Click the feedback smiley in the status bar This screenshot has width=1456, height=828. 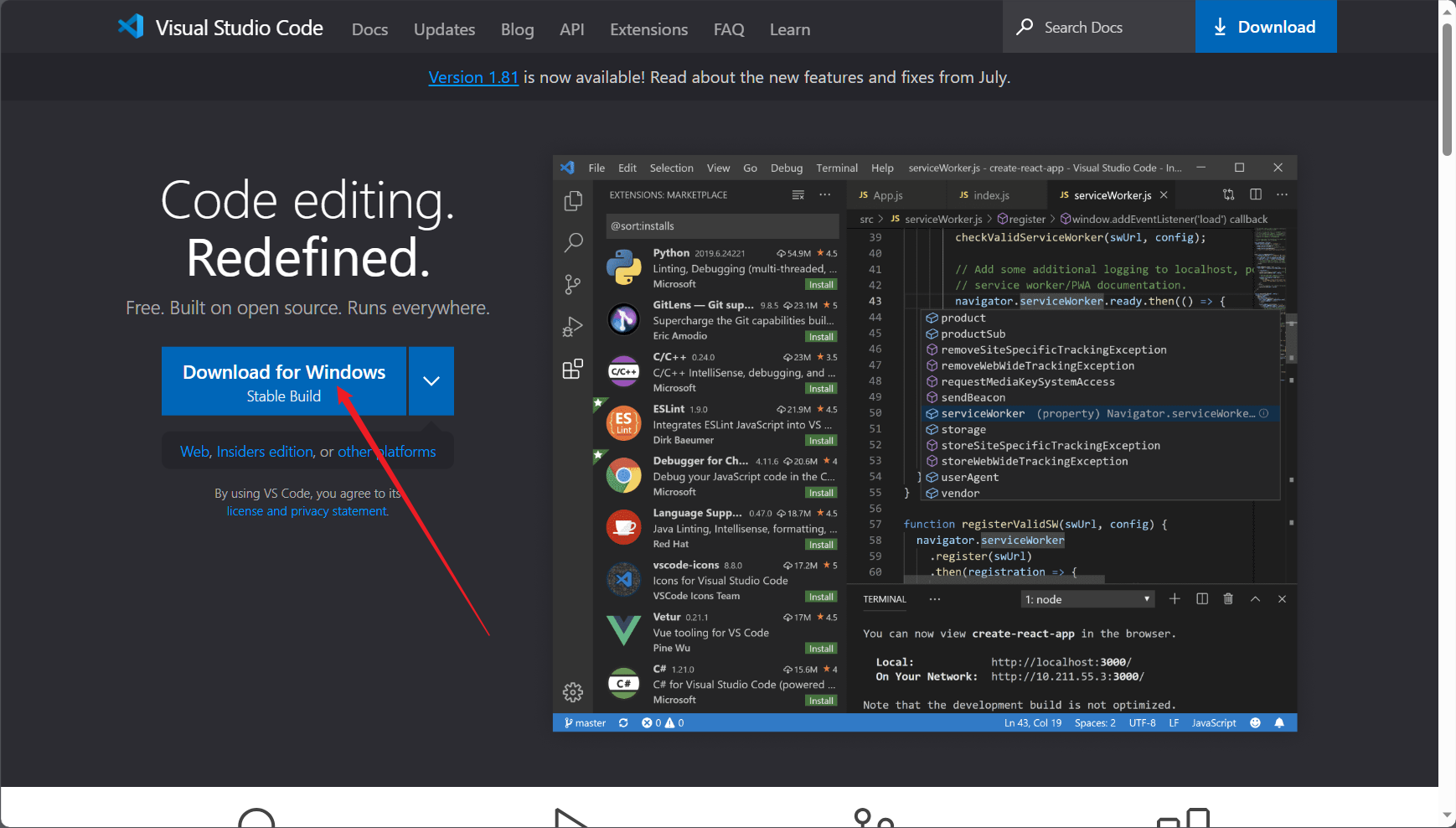1255,722
